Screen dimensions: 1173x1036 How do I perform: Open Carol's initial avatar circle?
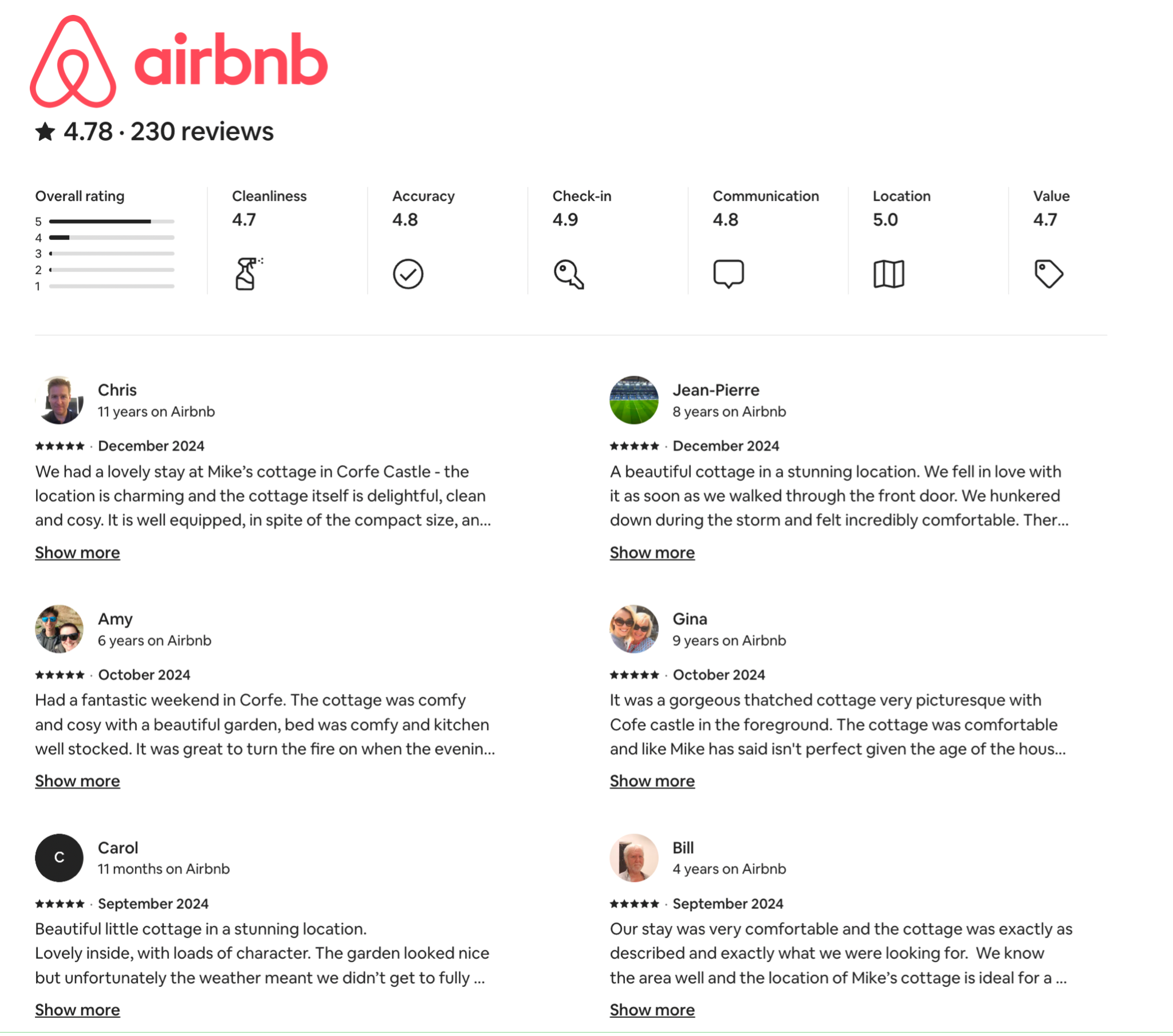(59, 858)
